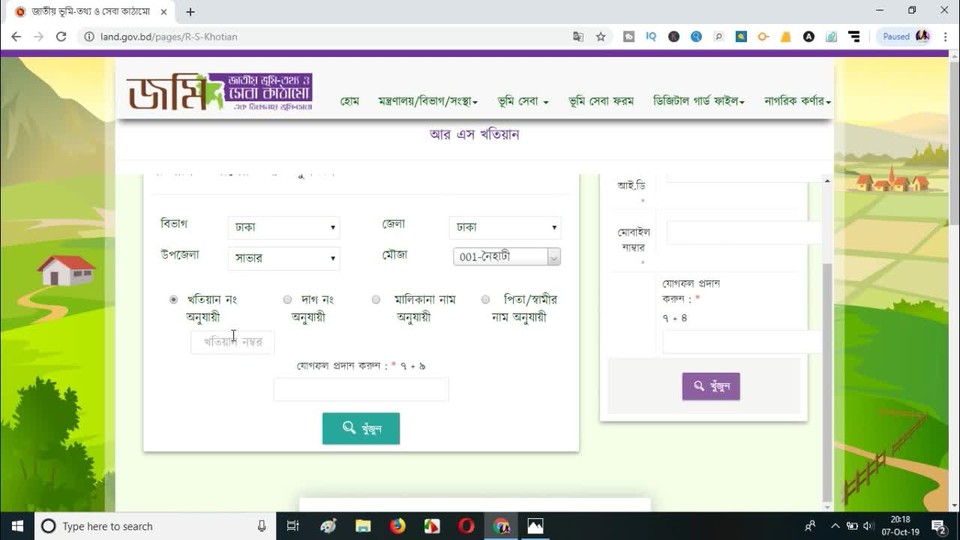Choose the মালিকানা নাম অনুযায়ী radio button
This screenshot has width=960, height=540.
pos(376,299)
